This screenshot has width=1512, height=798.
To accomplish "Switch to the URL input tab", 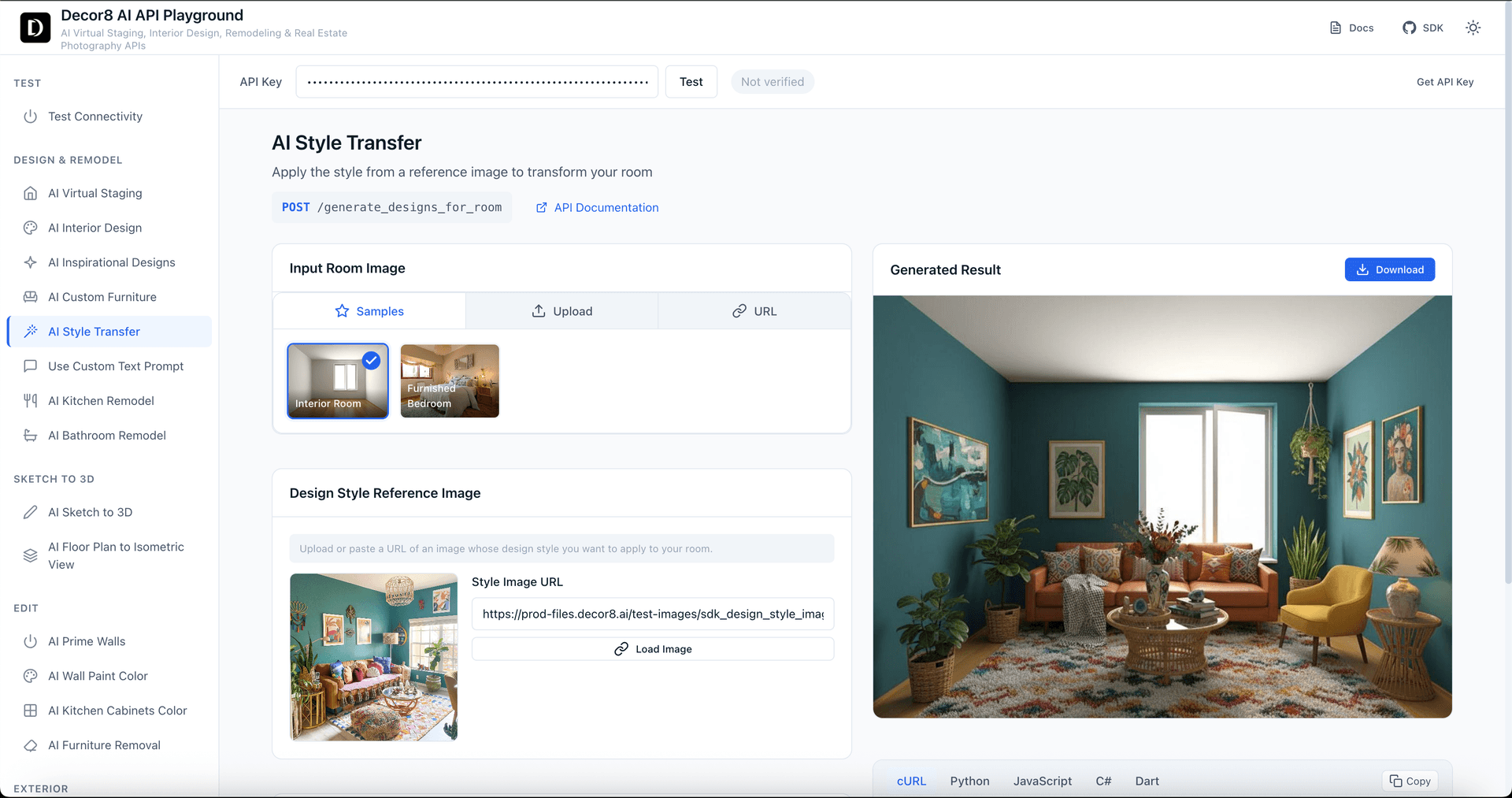I will click(754, 311).
